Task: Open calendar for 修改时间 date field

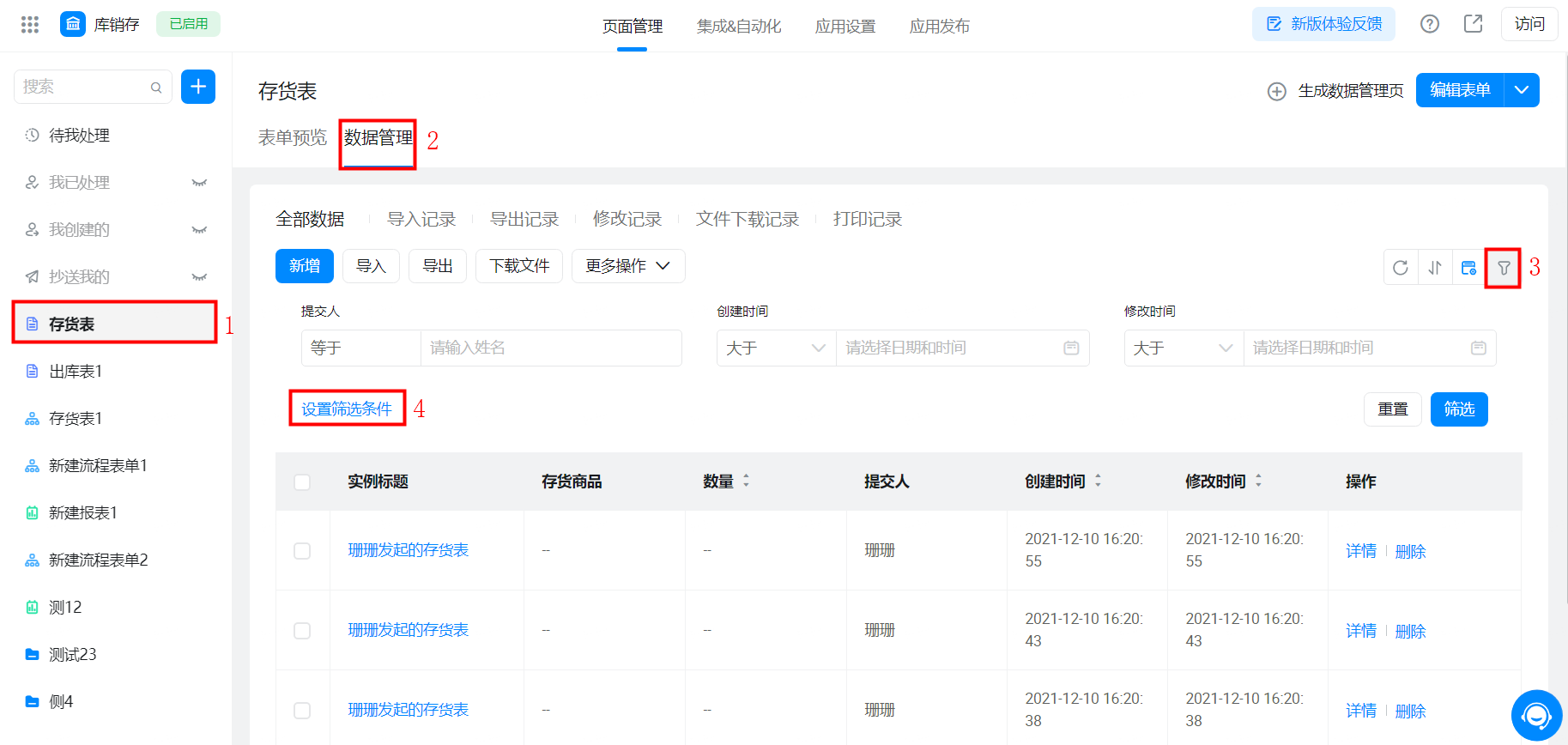Action: tap(1478, 348)
